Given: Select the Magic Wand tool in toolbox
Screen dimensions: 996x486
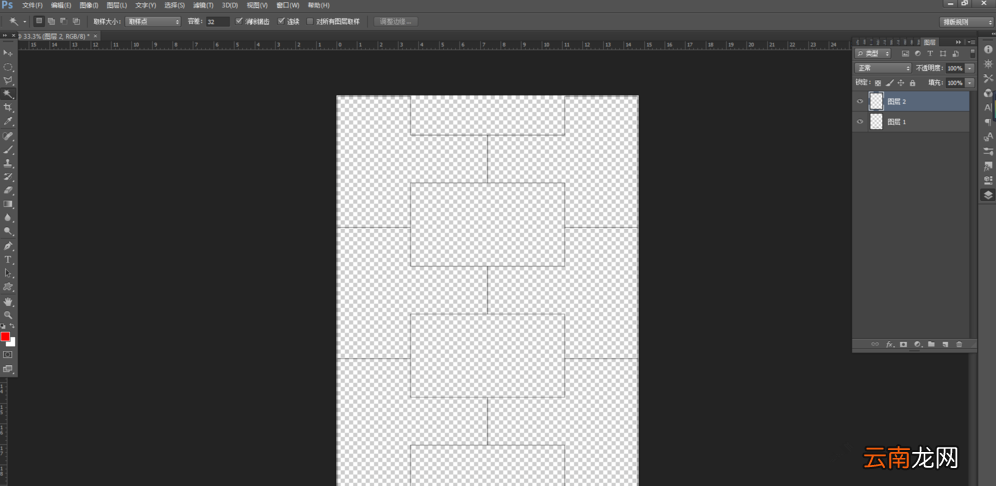Looking at the screenshot, I should [x=8, y=94].
